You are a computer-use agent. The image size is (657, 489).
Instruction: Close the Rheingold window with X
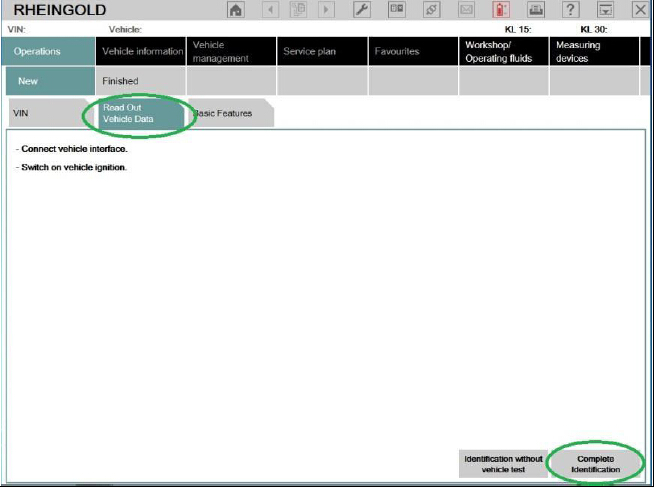640,10
